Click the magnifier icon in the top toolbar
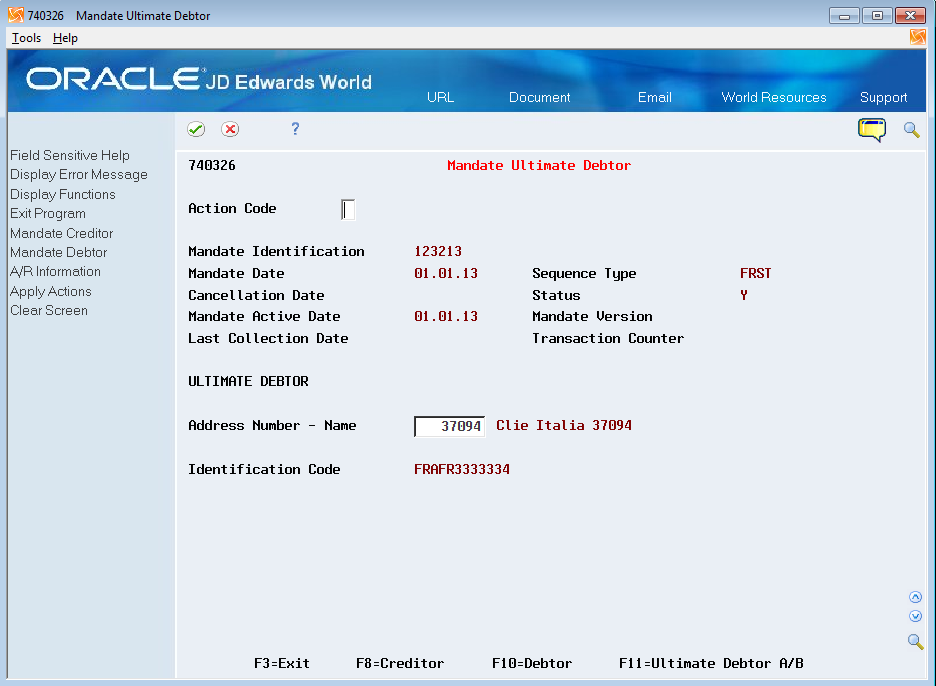 912,130
